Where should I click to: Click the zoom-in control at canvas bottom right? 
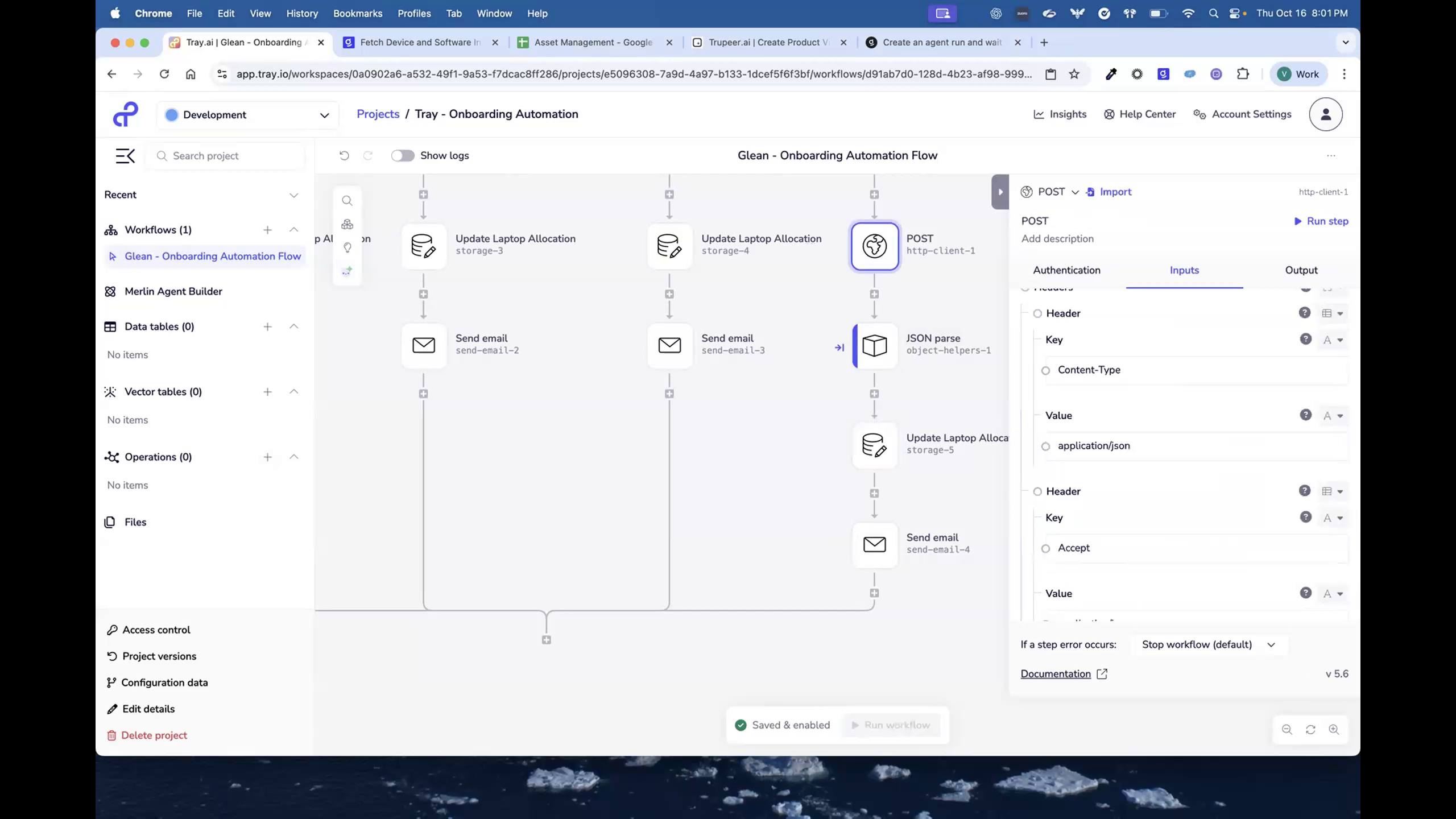pos(1334,730)
